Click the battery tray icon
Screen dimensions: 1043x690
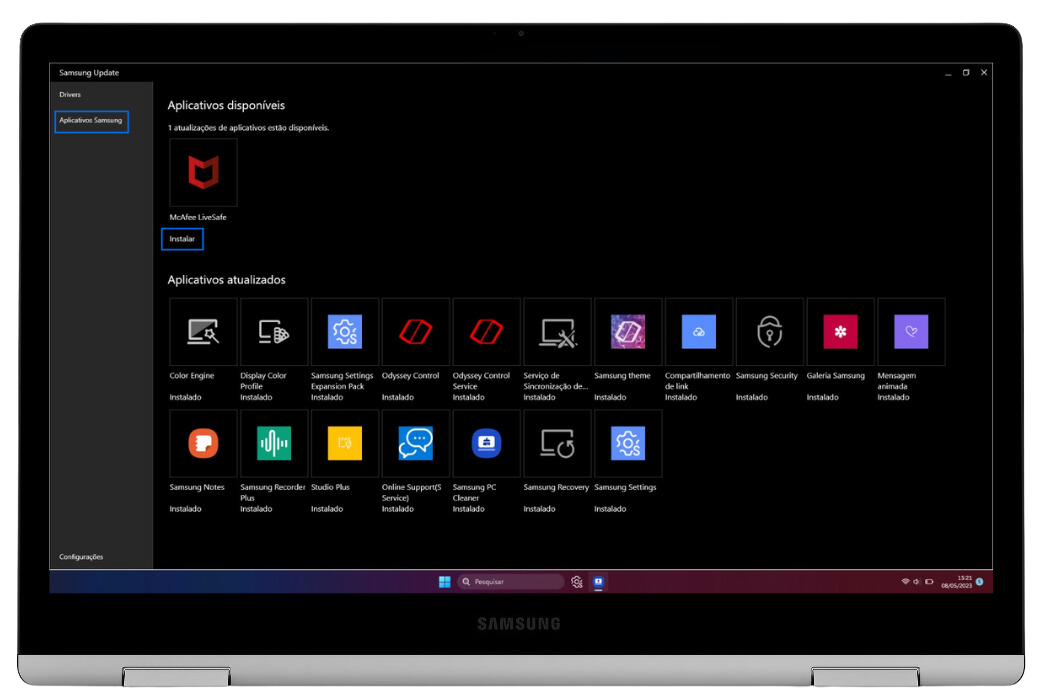coord(929,582)
